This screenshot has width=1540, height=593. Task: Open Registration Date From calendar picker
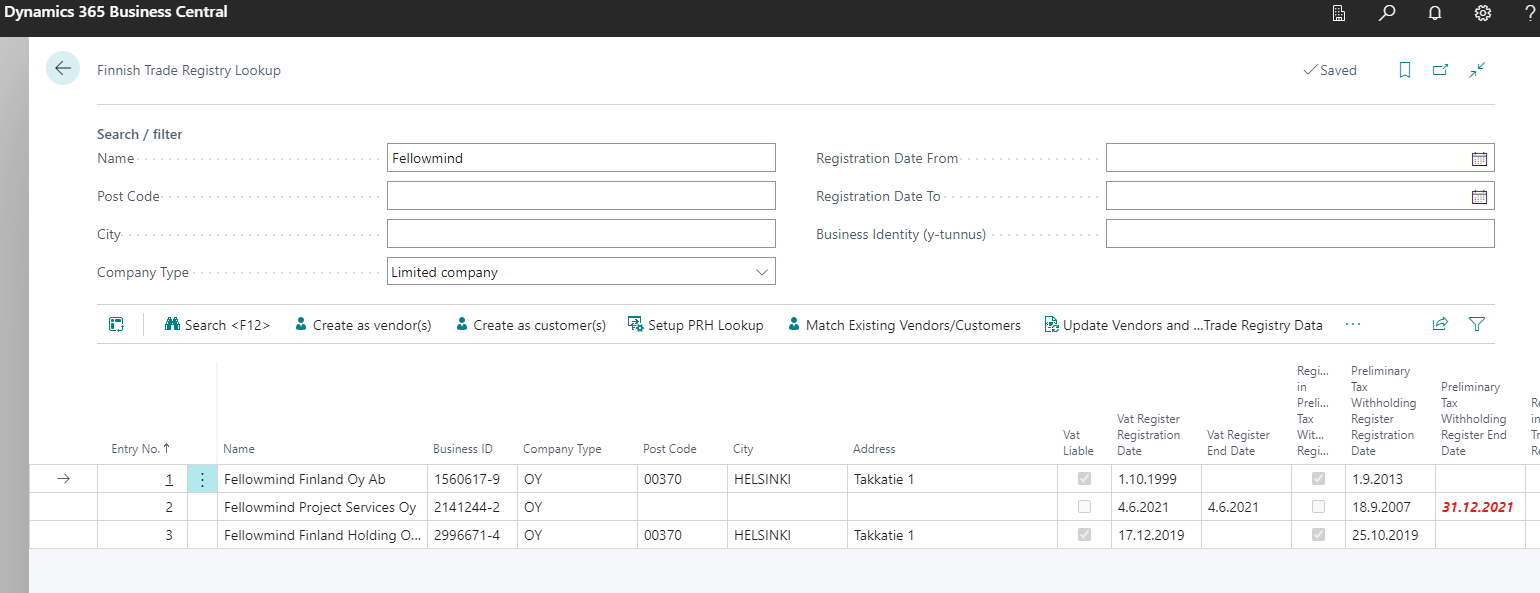click(x=1480, y=157)
